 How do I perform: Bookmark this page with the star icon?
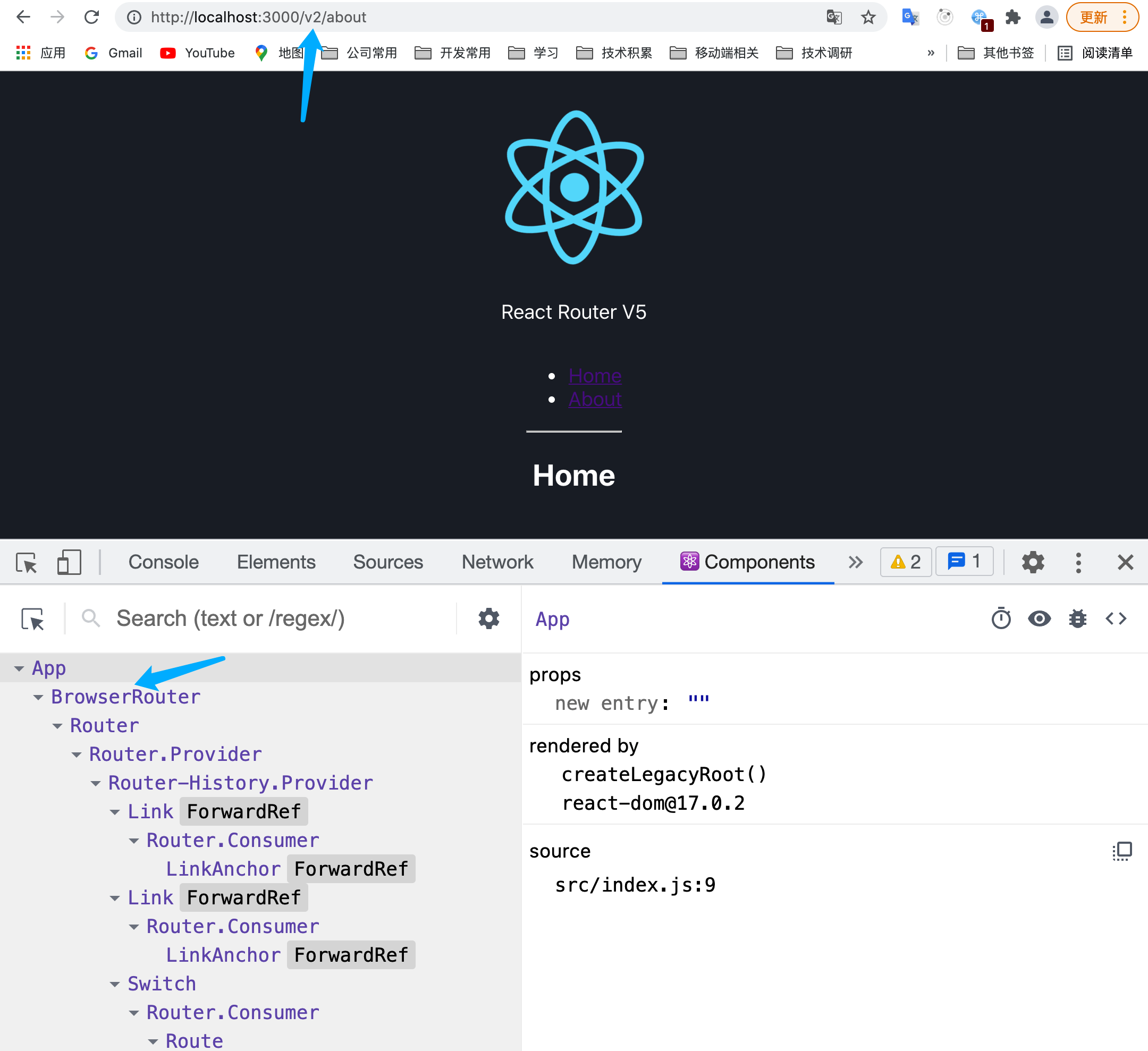pos(868,18)
